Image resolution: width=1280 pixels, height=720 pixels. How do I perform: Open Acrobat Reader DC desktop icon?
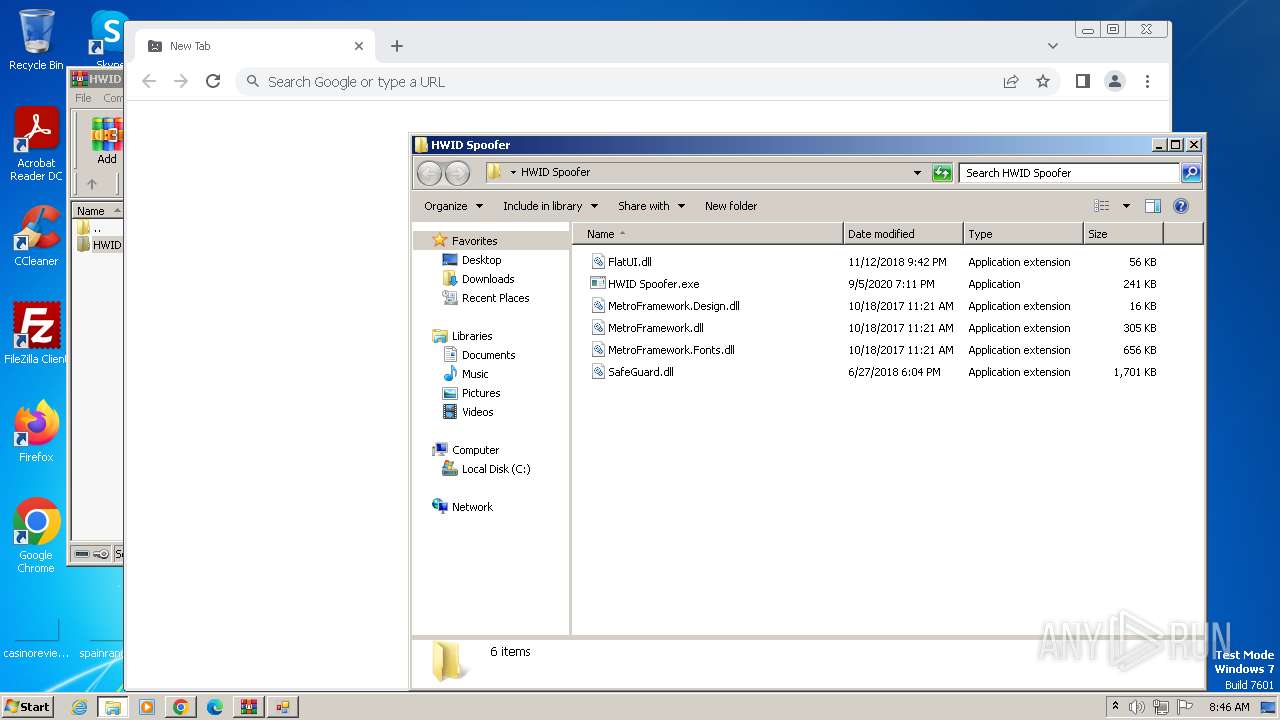pos(36,145)
